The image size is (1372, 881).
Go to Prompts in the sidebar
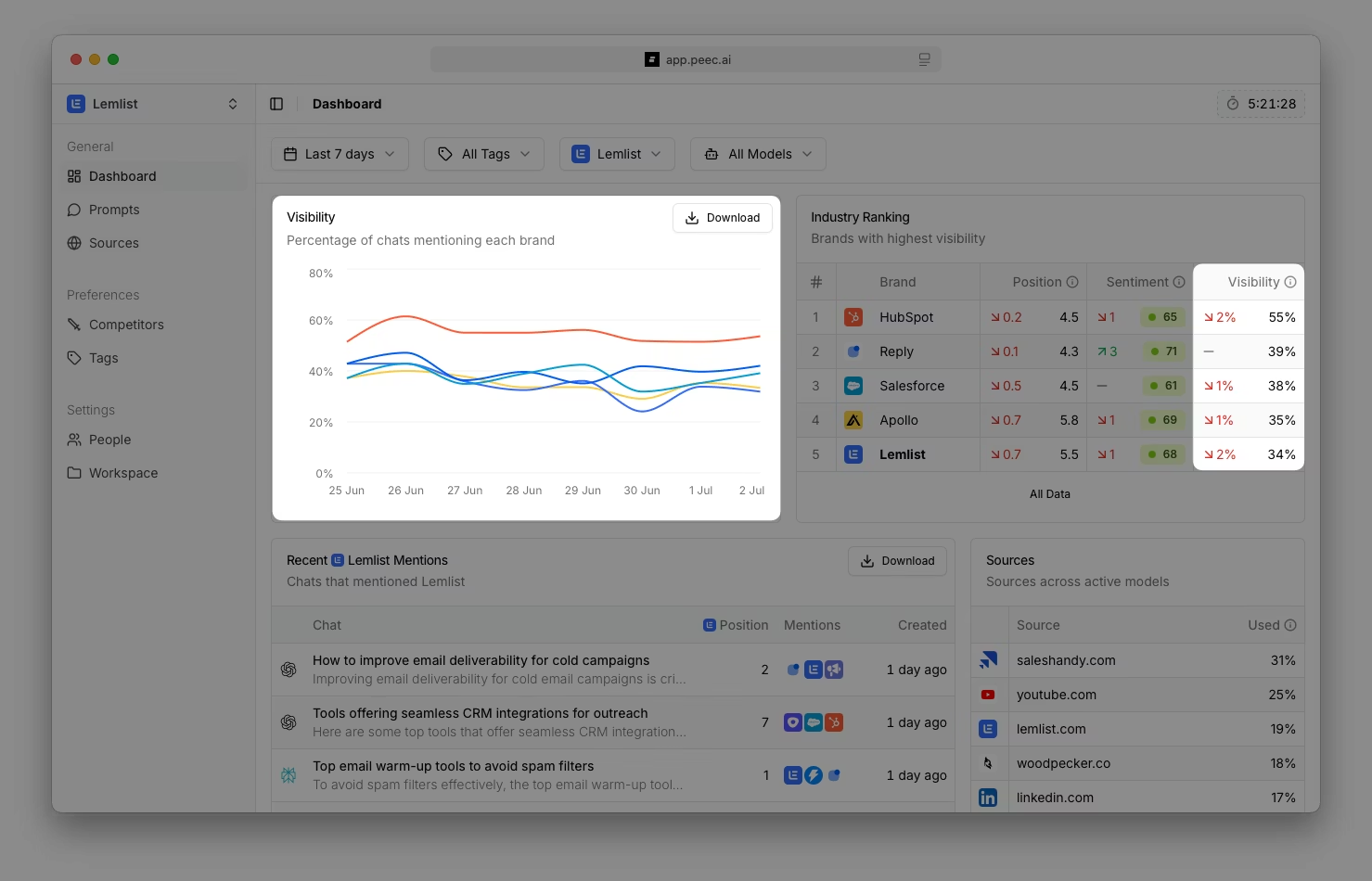114,210
